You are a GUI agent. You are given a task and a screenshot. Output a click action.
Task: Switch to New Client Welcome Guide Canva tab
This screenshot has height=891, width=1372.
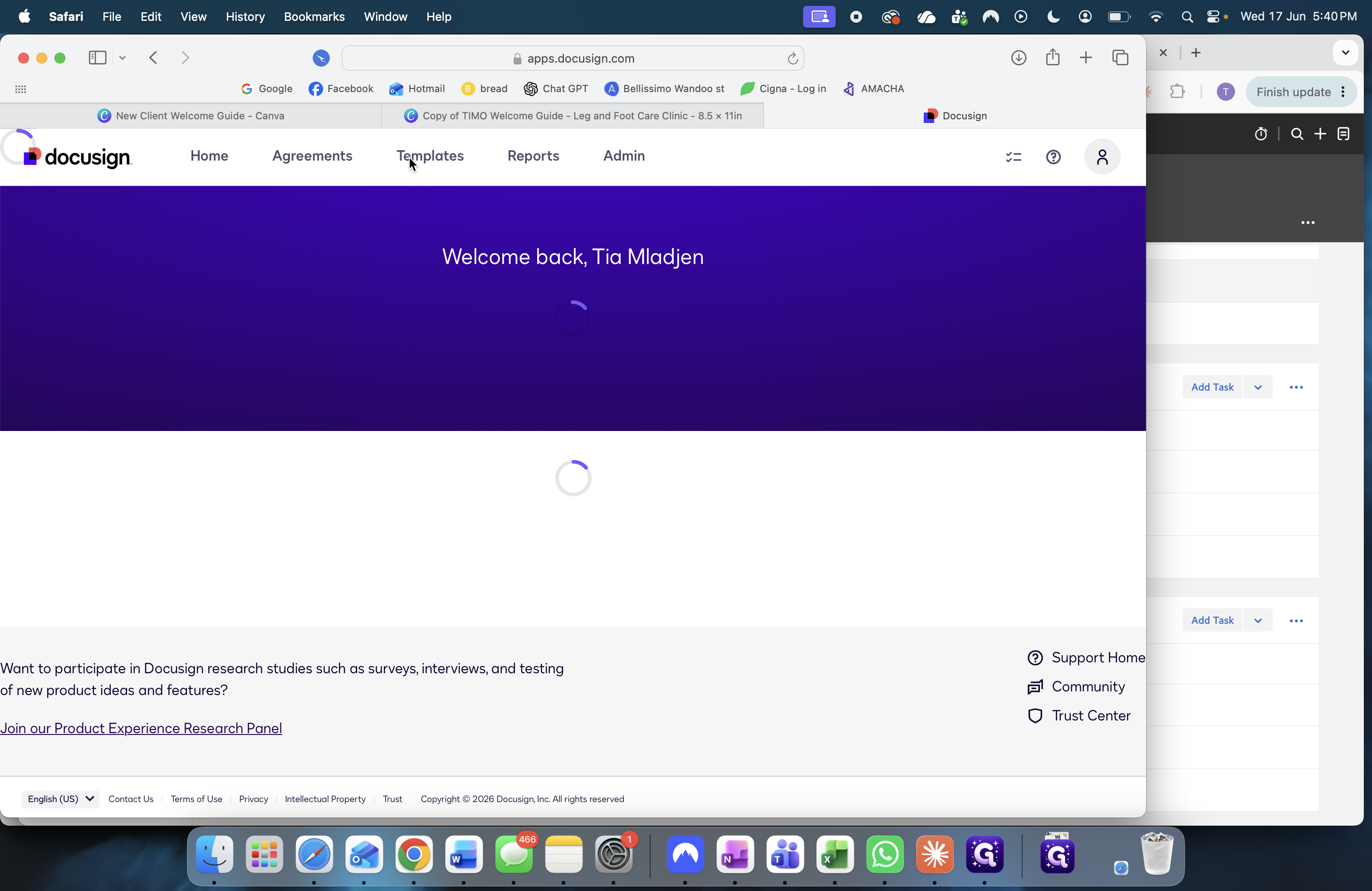click(191, 116)
